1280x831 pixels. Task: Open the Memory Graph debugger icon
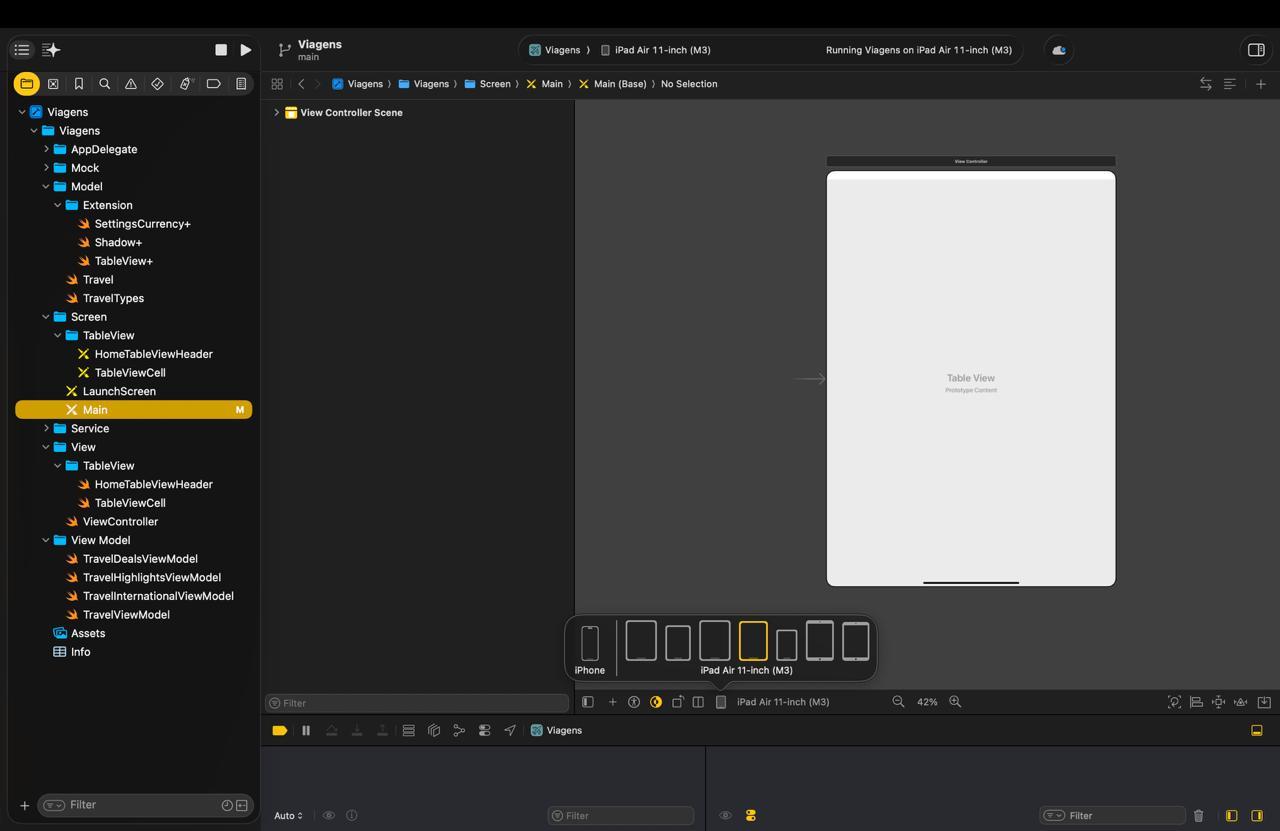click(x=459, y=730)
